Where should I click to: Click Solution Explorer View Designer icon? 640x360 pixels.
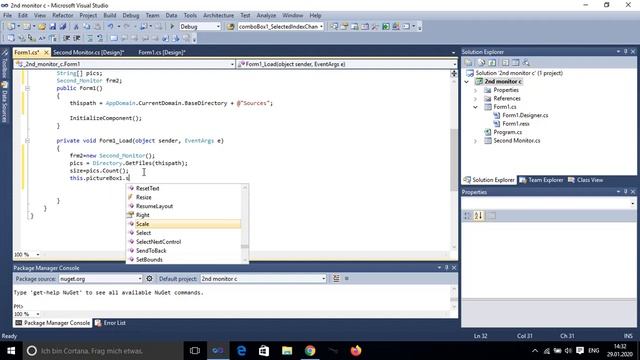[x=516, y=62]
